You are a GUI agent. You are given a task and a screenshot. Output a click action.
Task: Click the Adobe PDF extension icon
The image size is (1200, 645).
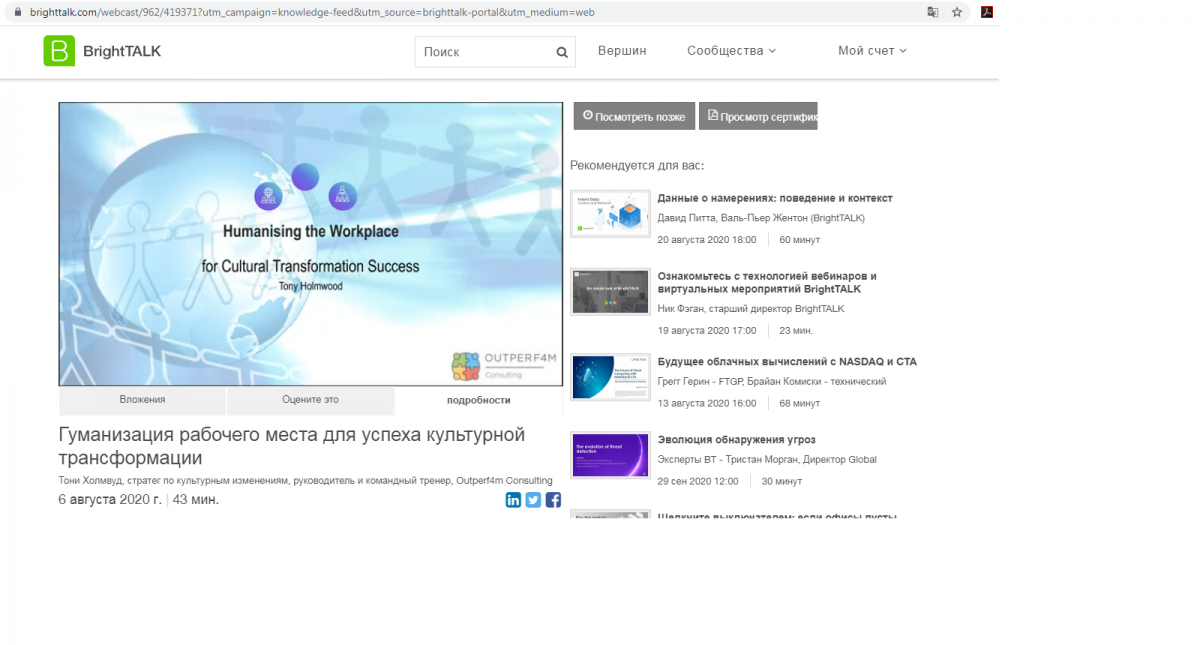point(986,12)
